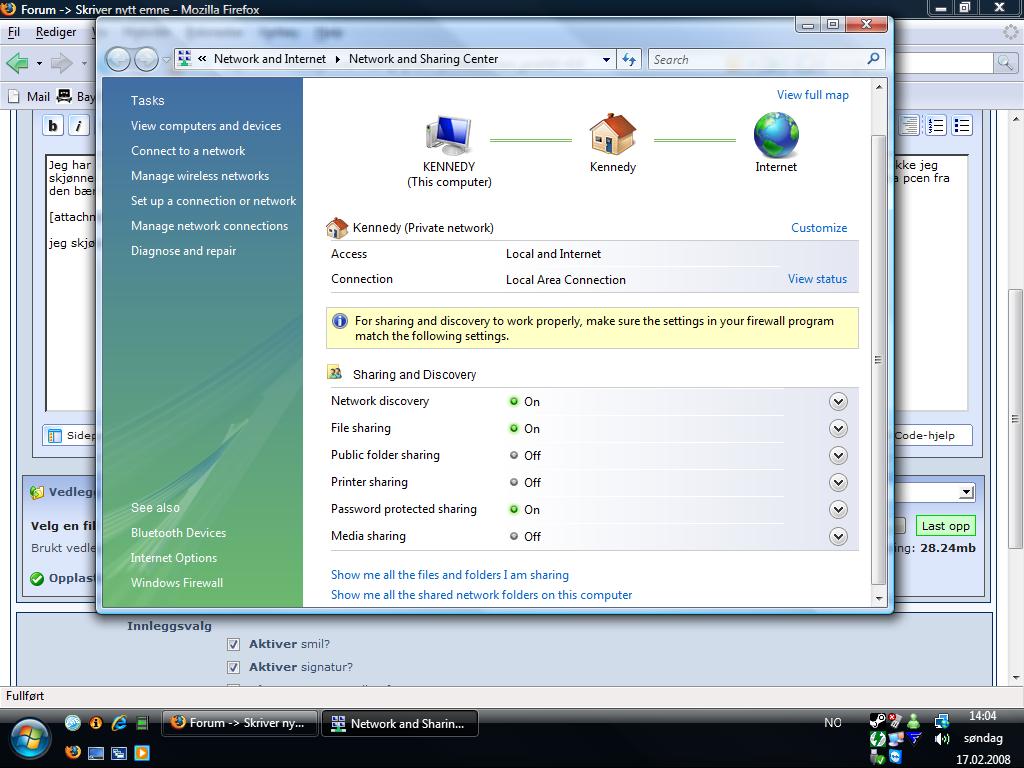The image size is (1024, 768).
Task: Expand the Media sharing settings
Action: (x=838, y=536)
